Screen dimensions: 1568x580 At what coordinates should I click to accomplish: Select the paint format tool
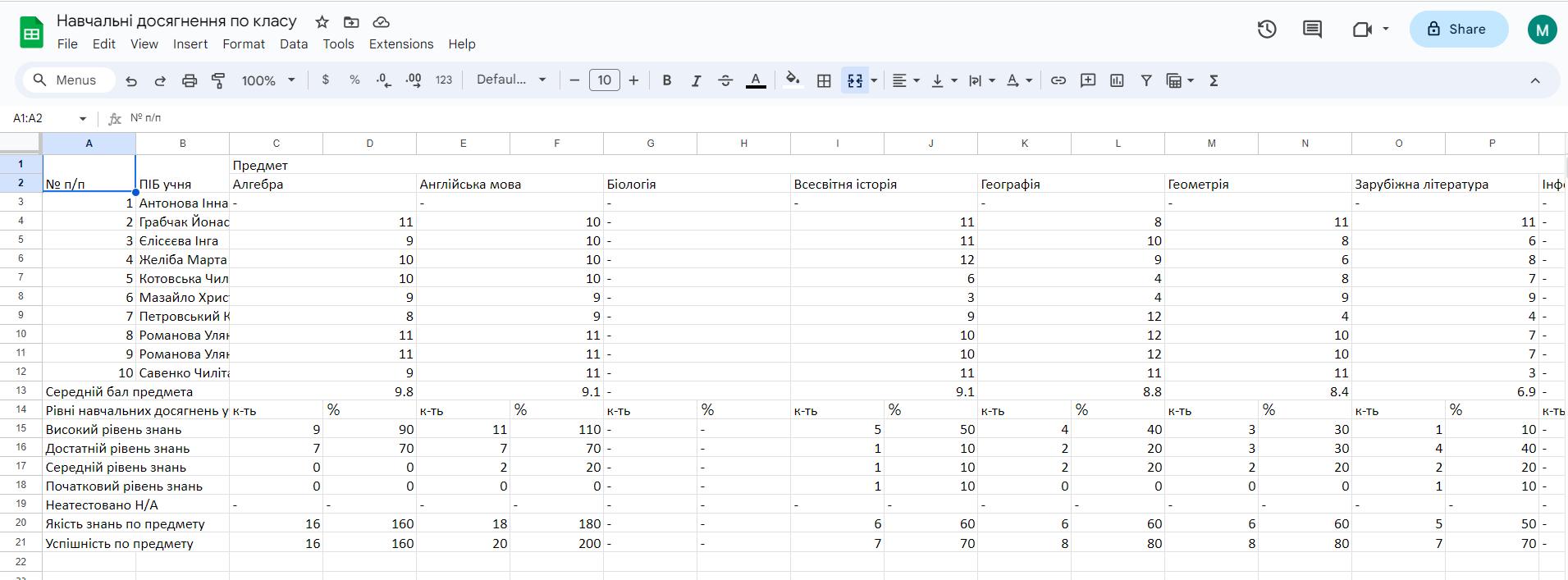(x=218, y=80)
